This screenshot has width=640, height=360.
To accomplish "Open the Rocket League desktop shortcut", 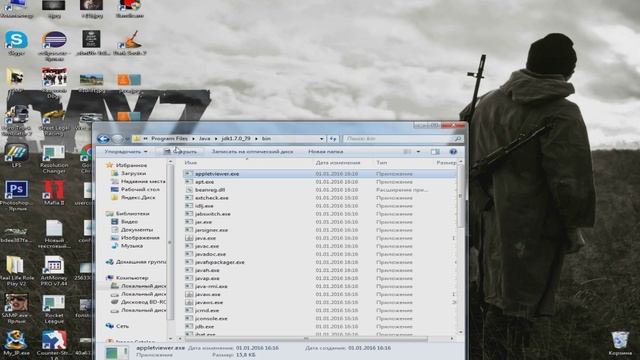I will pyautogui.click(x=54, y=308).
